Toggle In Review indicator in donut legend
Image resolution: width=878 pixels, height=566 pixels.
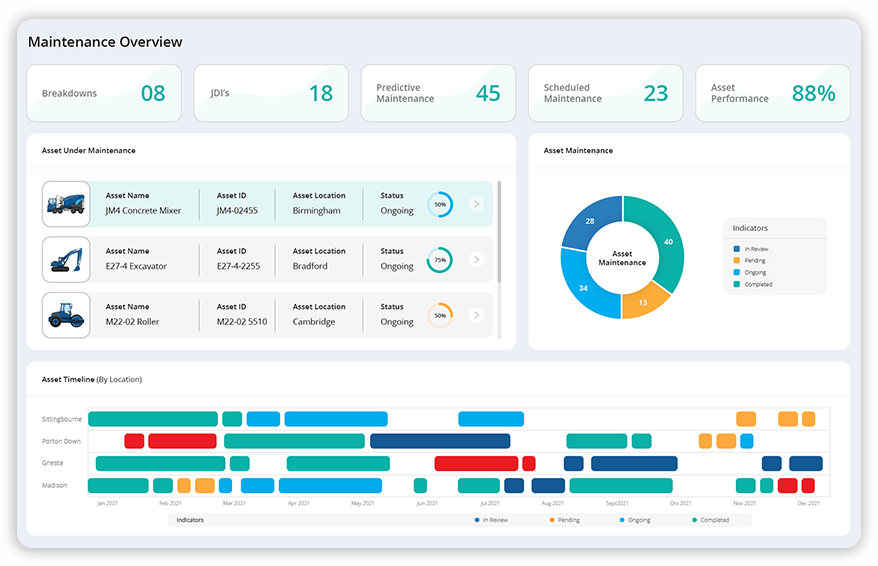pos(757,249)
